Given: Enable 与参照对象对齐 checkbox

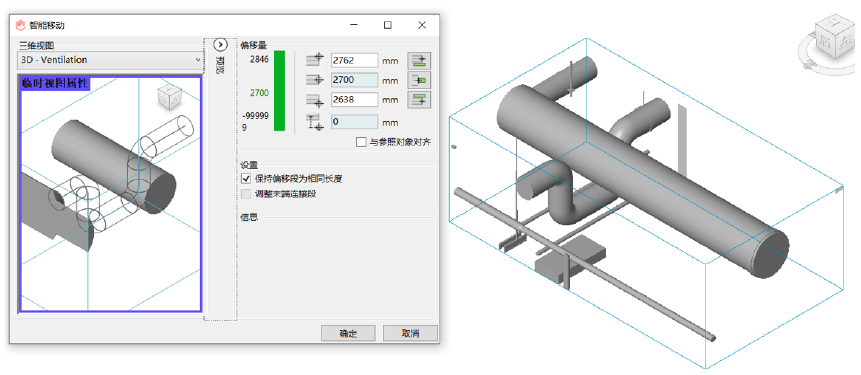Looking at the screenshot, I should pos(361,142).
